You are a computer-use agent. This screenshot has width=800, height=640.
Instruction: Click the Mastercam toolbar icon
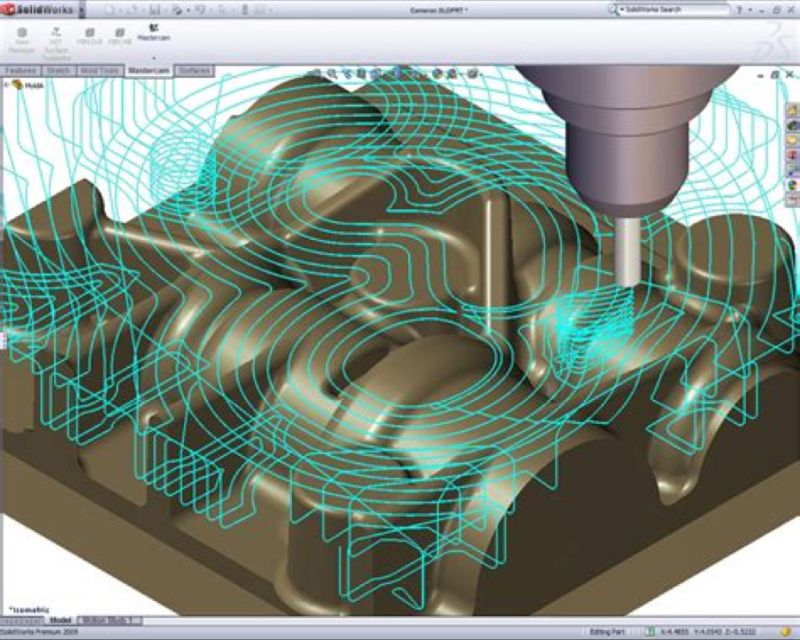coord(154,32)
